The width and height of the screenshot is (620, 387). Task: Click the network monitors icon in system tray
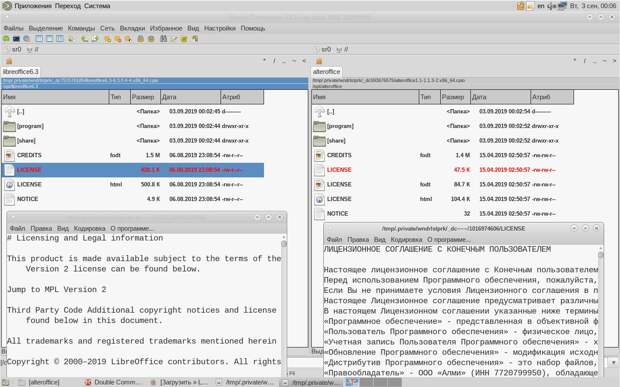pos(562,6)
